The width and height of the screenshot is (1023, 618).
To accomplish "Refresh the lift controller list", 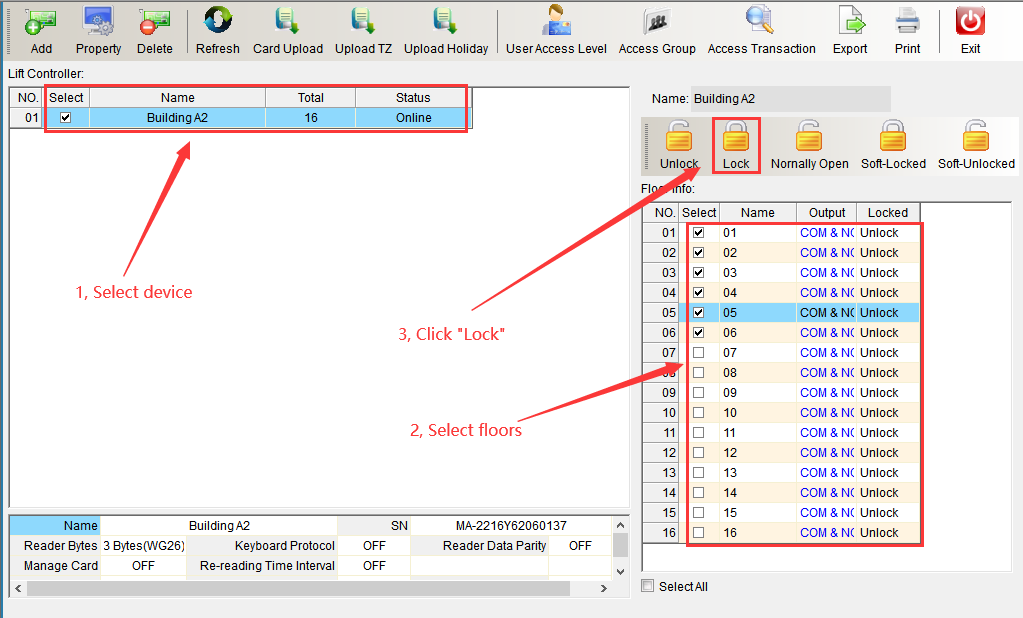I will (217, 22).
